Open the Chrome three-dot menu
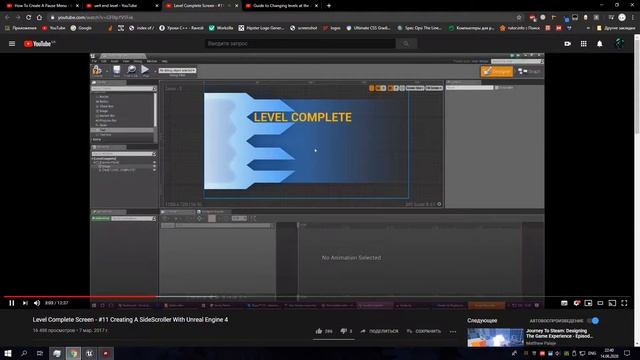Image resolution: width=640 pixels, height=360 pixels. tap(633, 17)
